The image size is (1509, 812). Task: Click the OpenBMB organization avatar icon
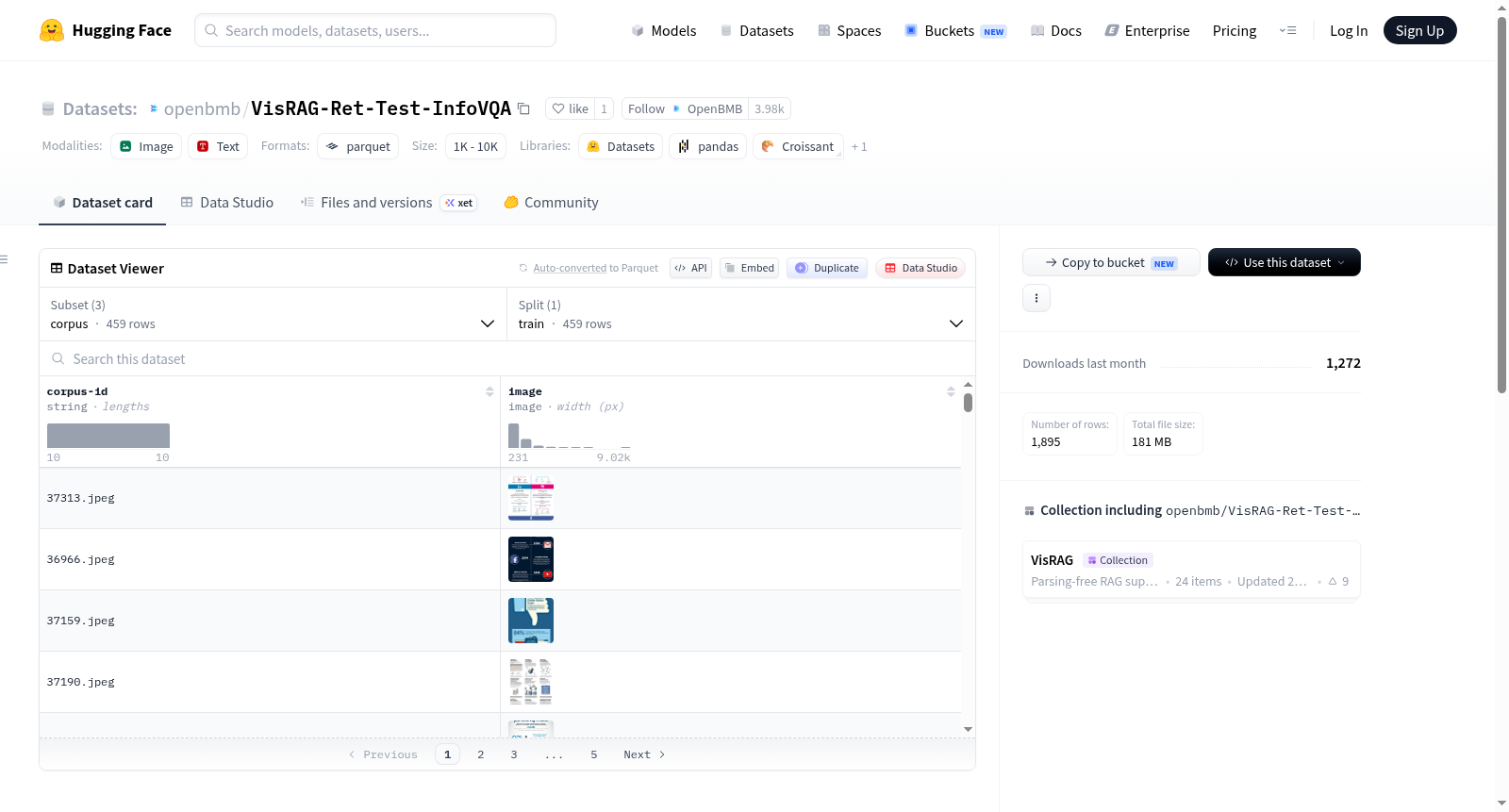pos(676,108)
